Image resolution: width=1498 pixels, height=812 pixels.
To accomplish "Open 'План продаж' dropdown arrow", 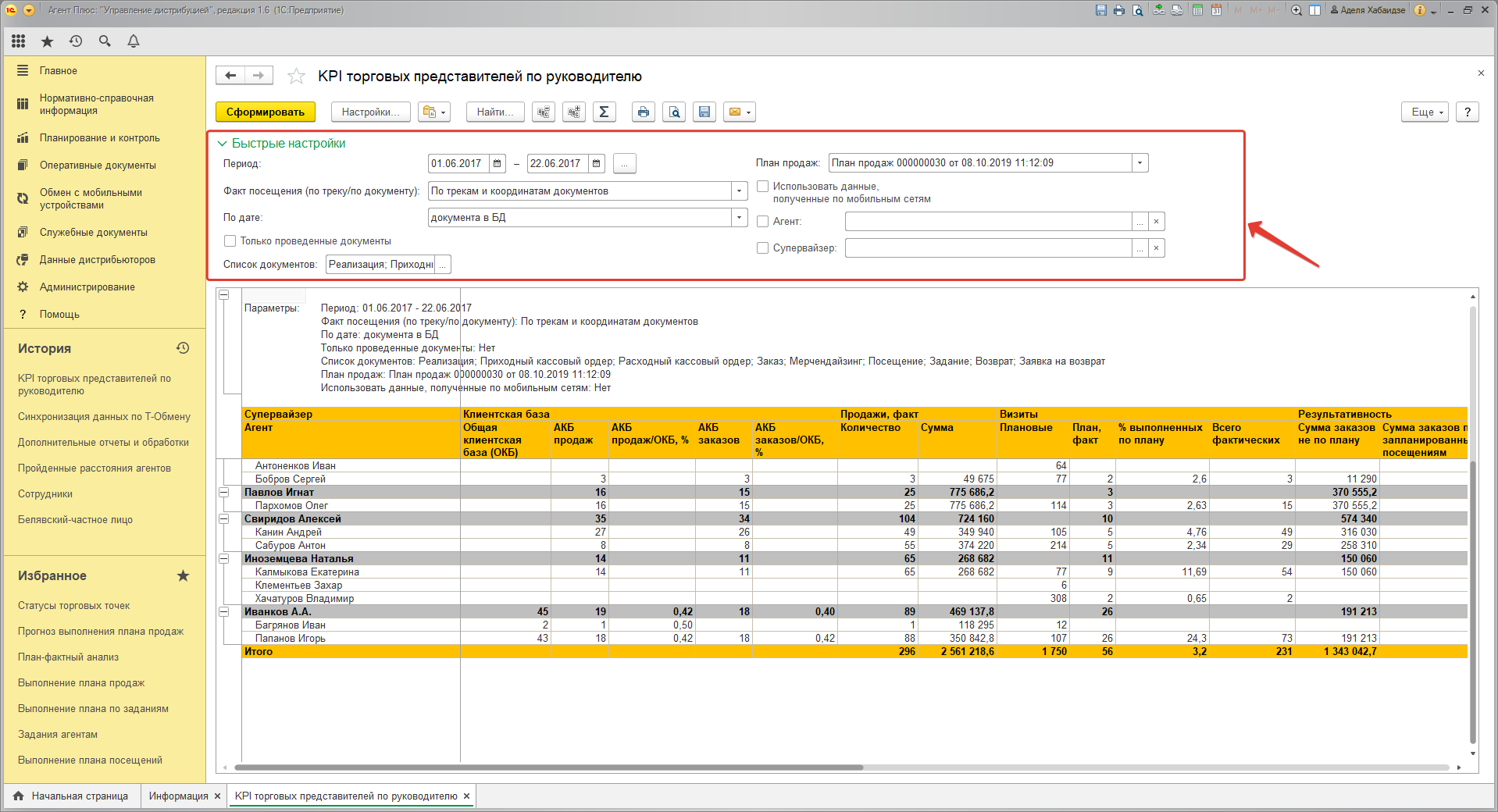I will tap(1140, 162).
